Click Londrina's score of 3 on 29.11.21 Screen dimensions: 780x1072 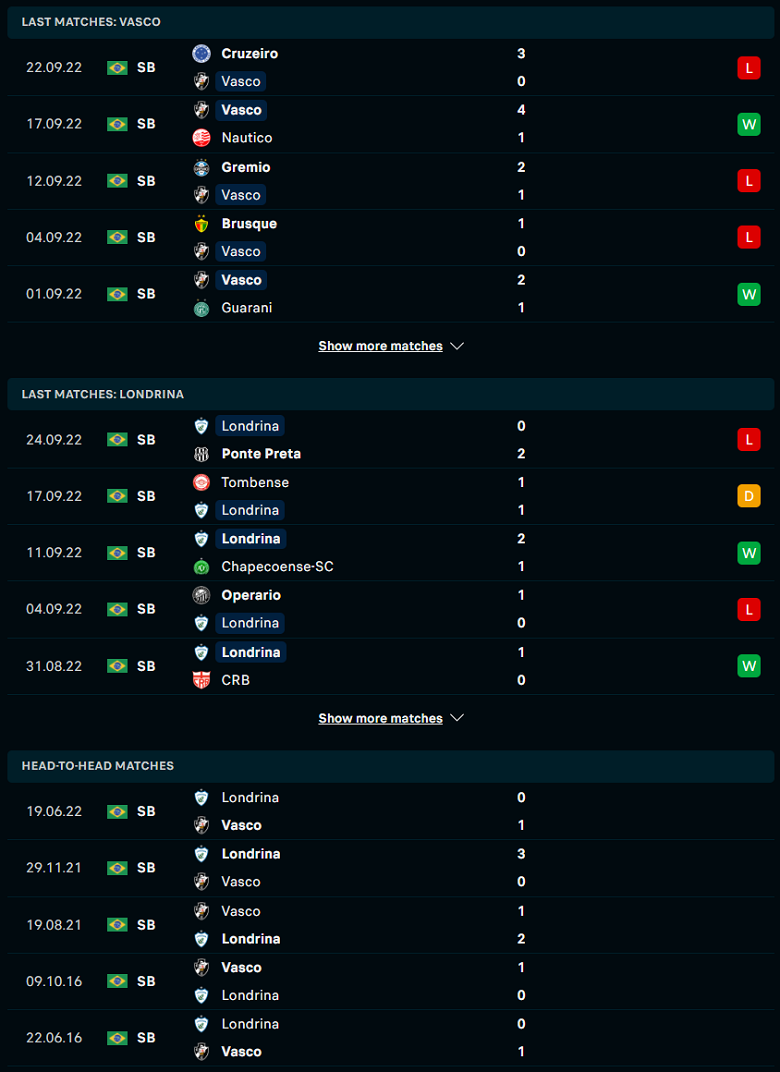click(521, 854)
